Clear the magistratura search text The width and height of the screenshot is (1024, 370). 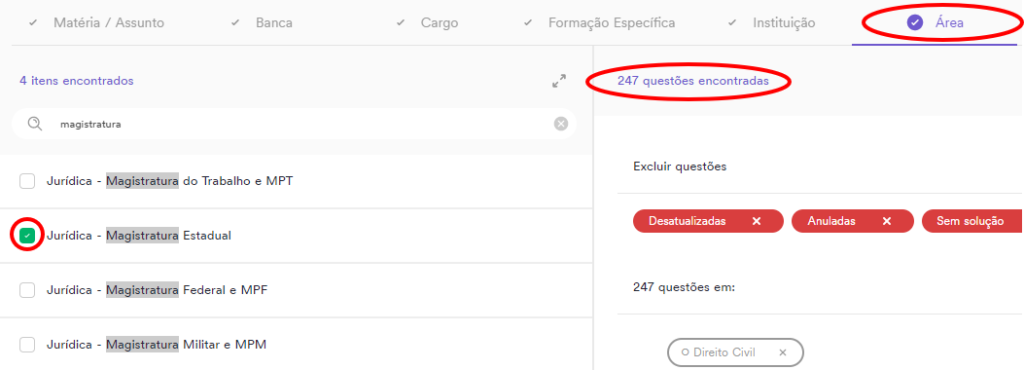click(560, 124)
